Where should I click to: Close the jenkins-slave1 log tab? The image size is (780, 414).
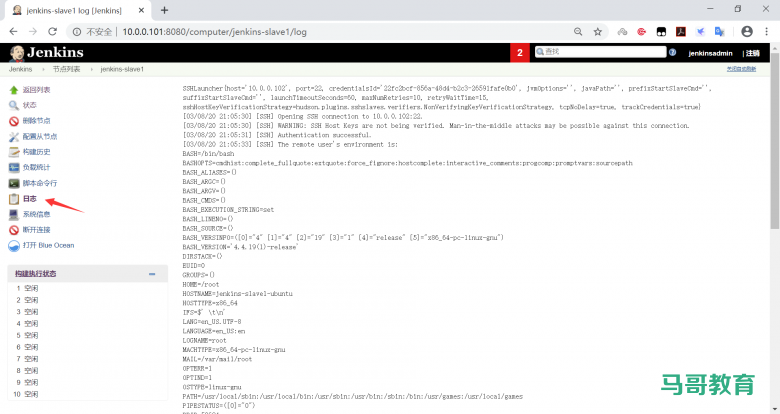point(141,10)
